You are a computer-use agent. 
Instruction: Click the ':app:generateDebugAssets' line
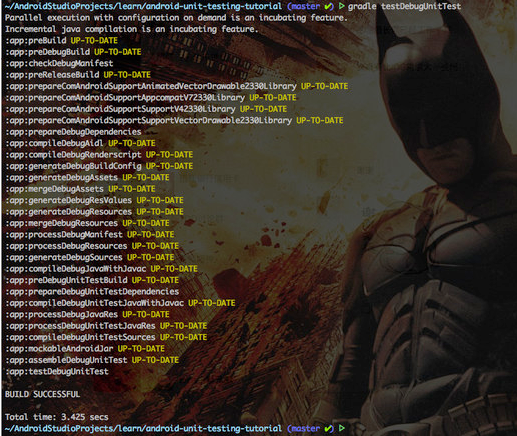click(87, 177)
